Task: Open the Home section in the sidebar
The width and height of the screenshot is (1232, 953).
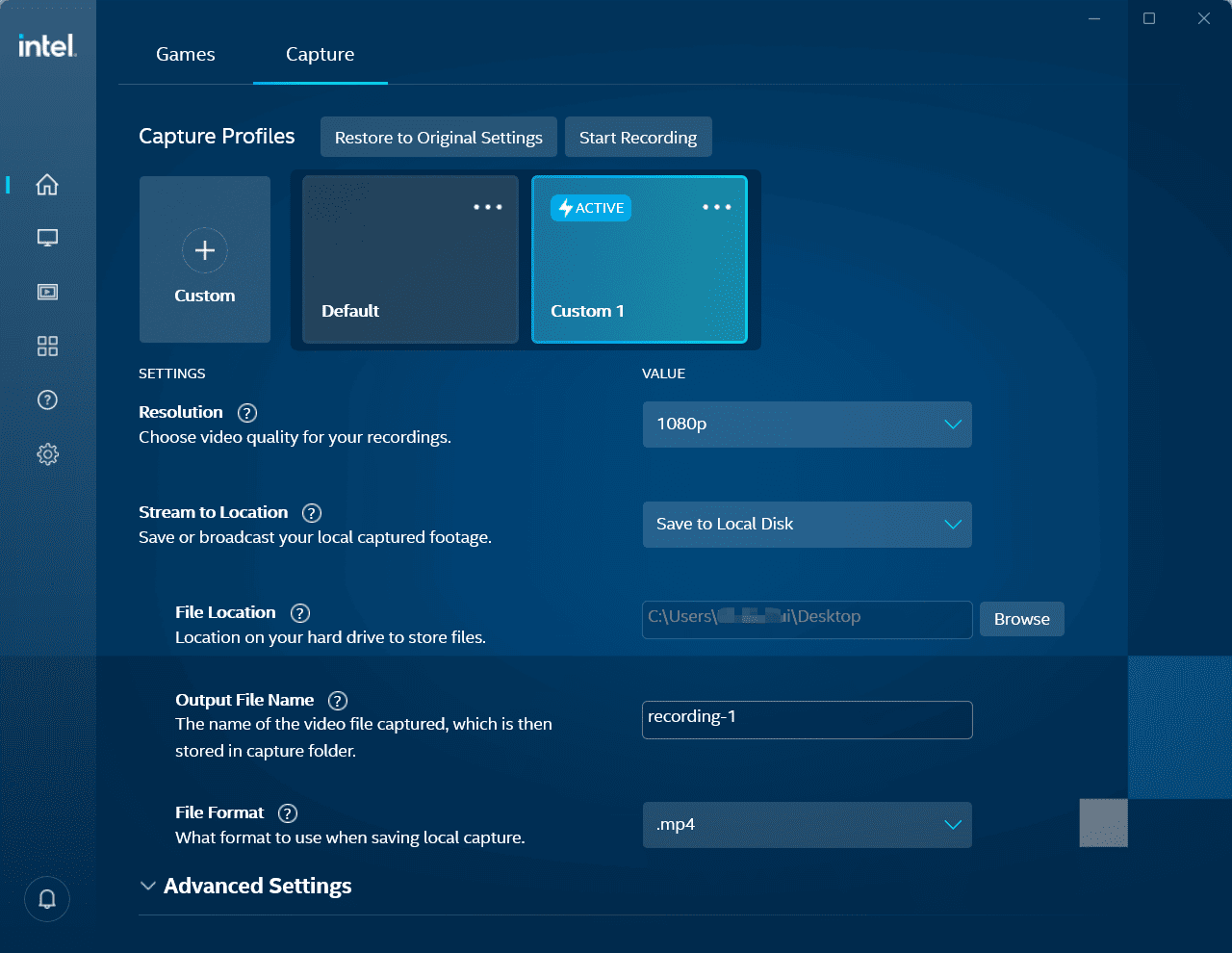Action: [46, 184]
